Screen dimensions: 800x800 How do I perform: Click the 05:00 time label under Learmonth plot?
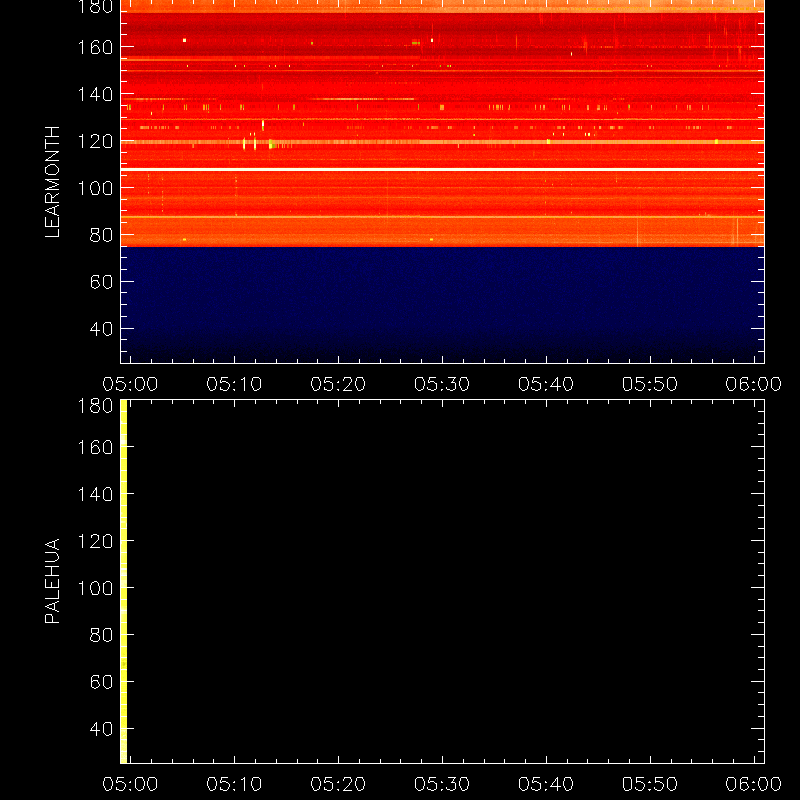click(x=131, y=384)
